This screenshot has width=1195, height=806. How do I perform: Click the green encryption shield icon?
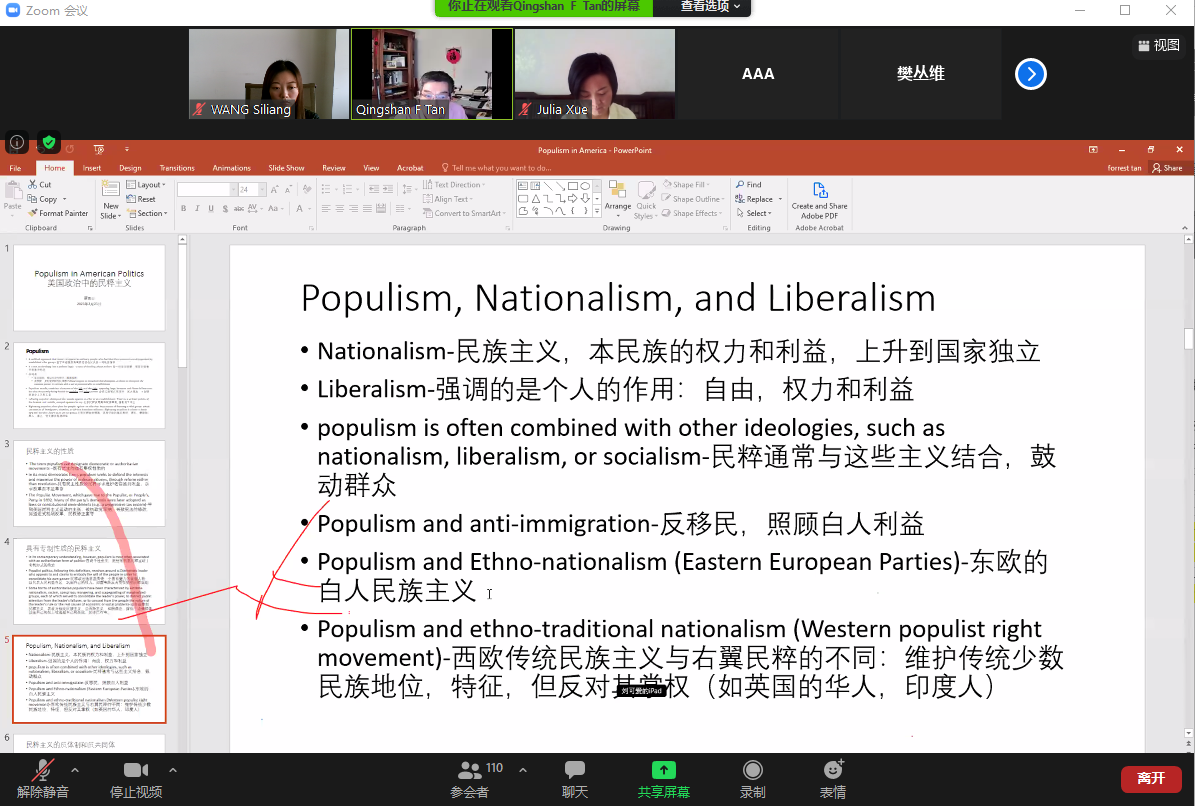48,142
